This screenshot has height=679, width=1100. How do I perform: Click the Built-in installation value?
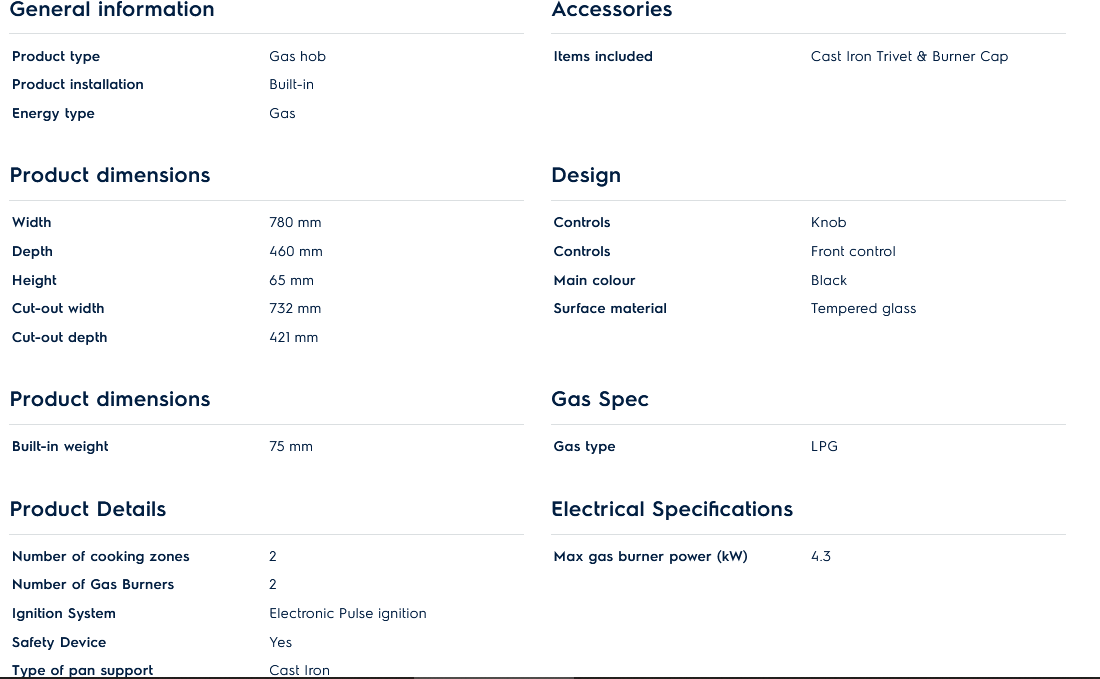click(x=291, y=85)
